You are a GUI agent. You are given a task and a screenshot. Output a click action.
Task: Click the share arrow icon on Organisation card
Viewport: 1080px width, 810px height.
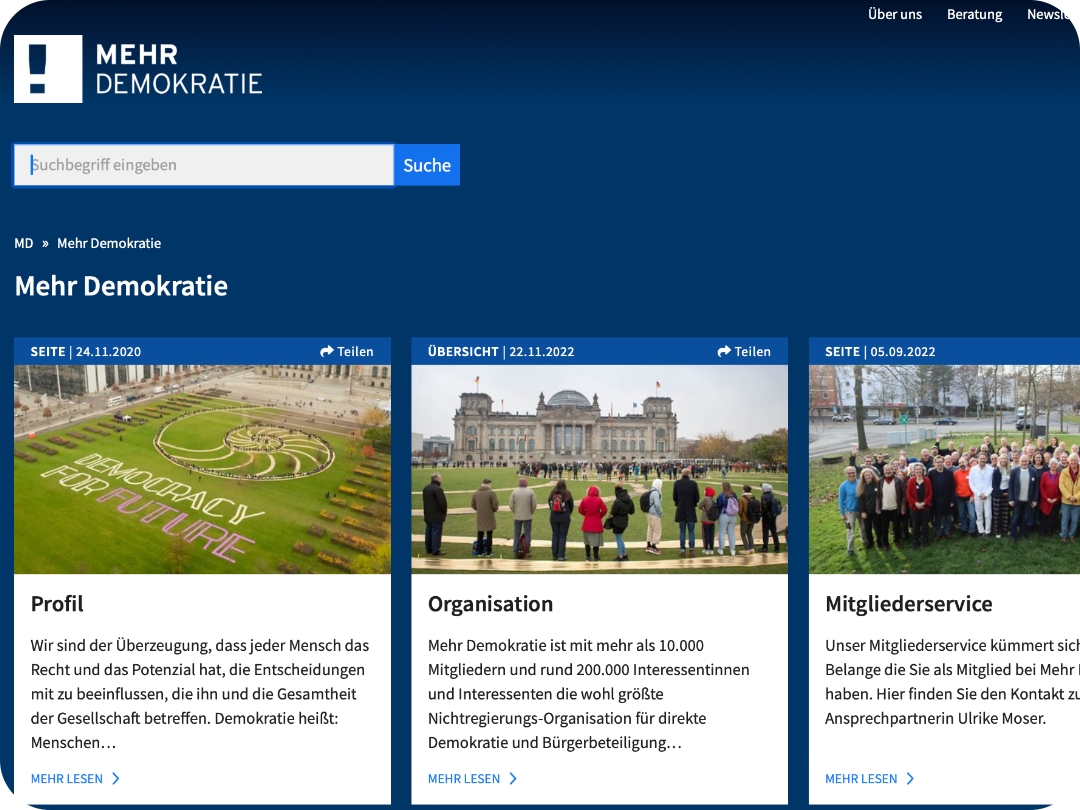point(724,351)
